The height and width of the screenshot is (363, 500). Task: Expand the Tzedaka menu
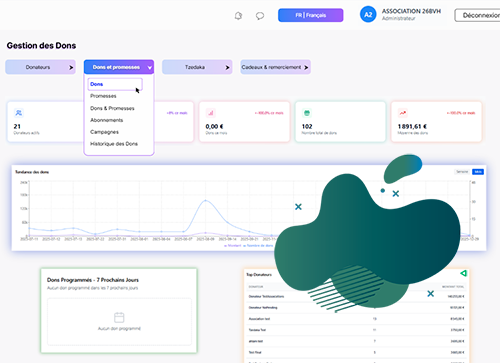tap(197, 67)
